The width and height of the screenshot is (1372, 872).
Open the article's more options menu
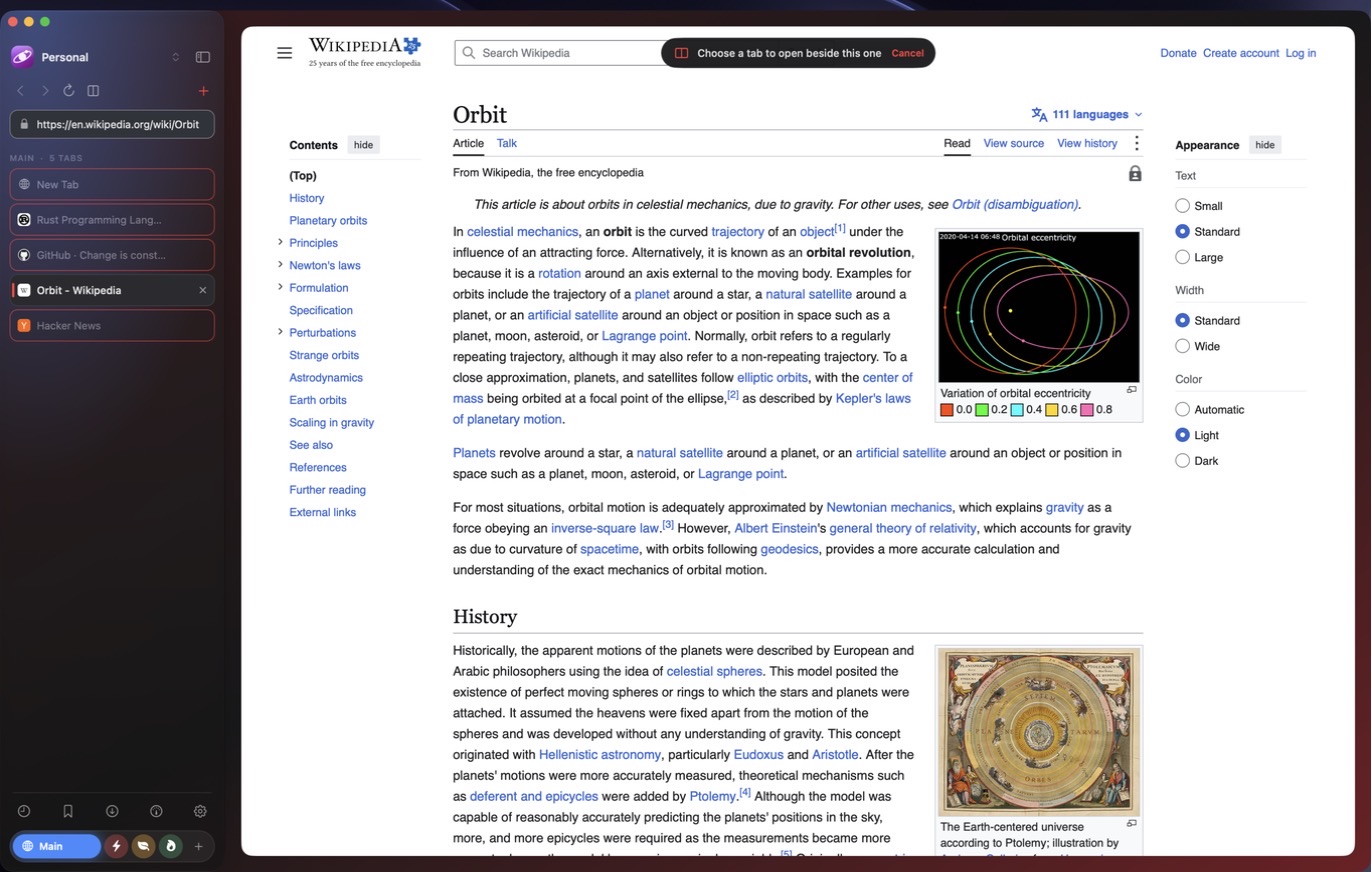coord(1136,144)
